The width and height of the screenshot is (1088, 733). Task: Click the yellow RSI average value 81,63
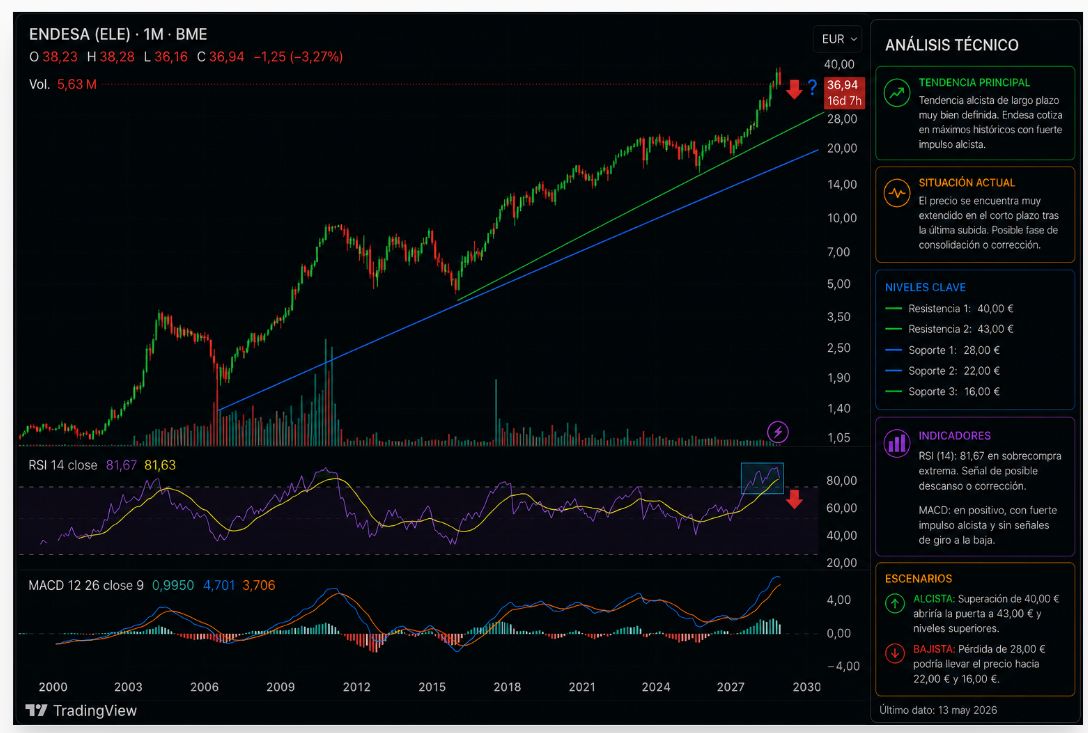(x=160, y=465)
